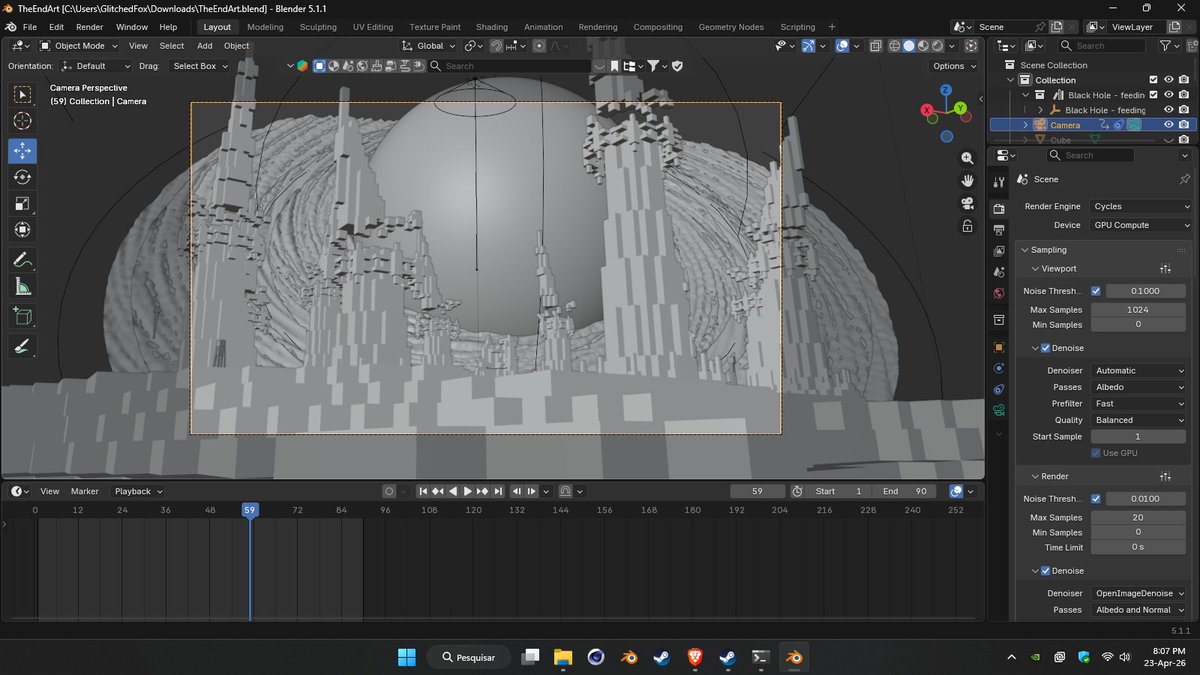Viewport: 1200px width, 675px height.
Task: Open the File menu
Action: click(x=29, y=27)
